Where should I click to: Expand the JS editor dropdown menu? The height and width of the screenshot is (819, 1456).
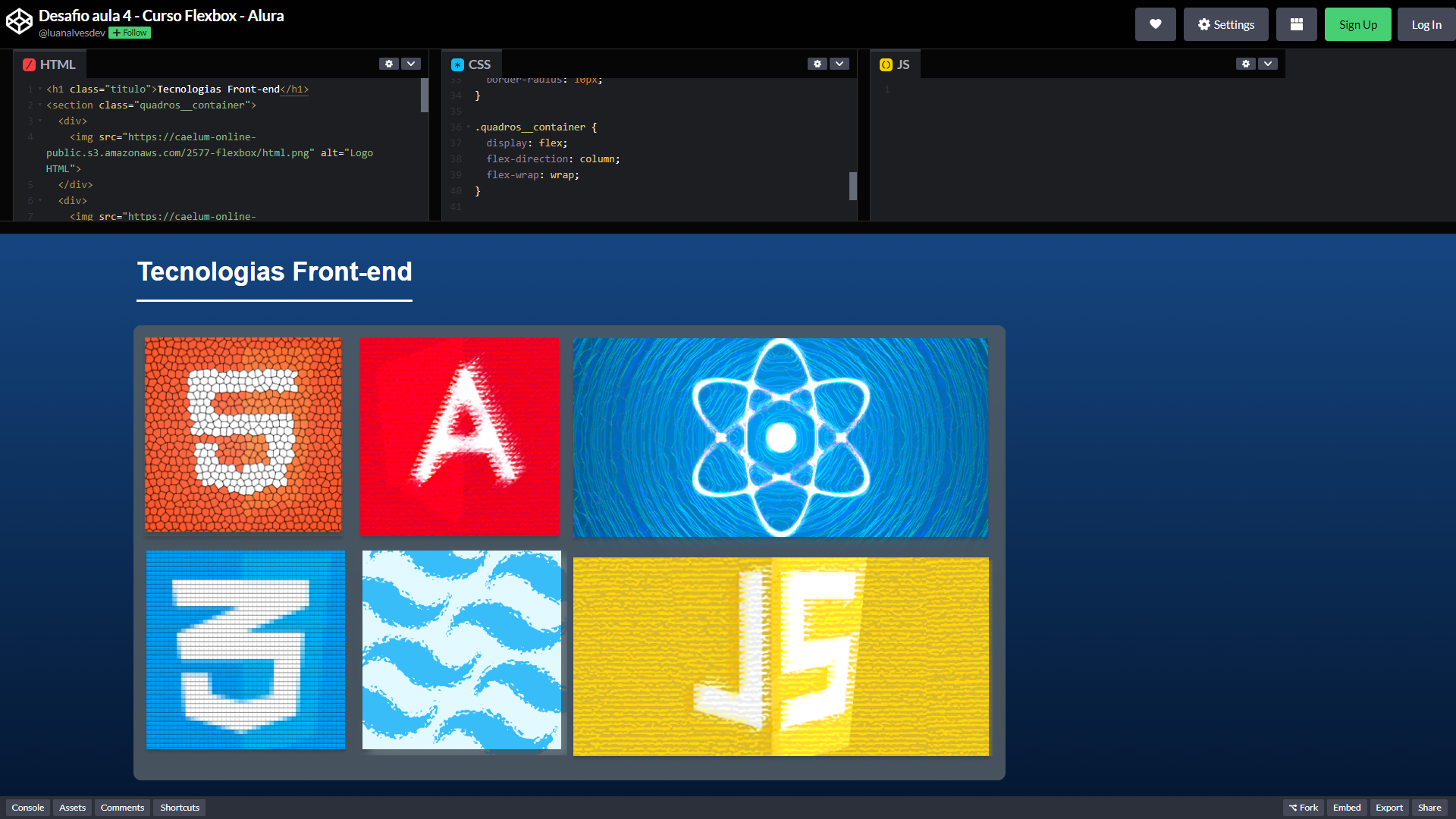pyautogui.click(x=1268, y=64)
